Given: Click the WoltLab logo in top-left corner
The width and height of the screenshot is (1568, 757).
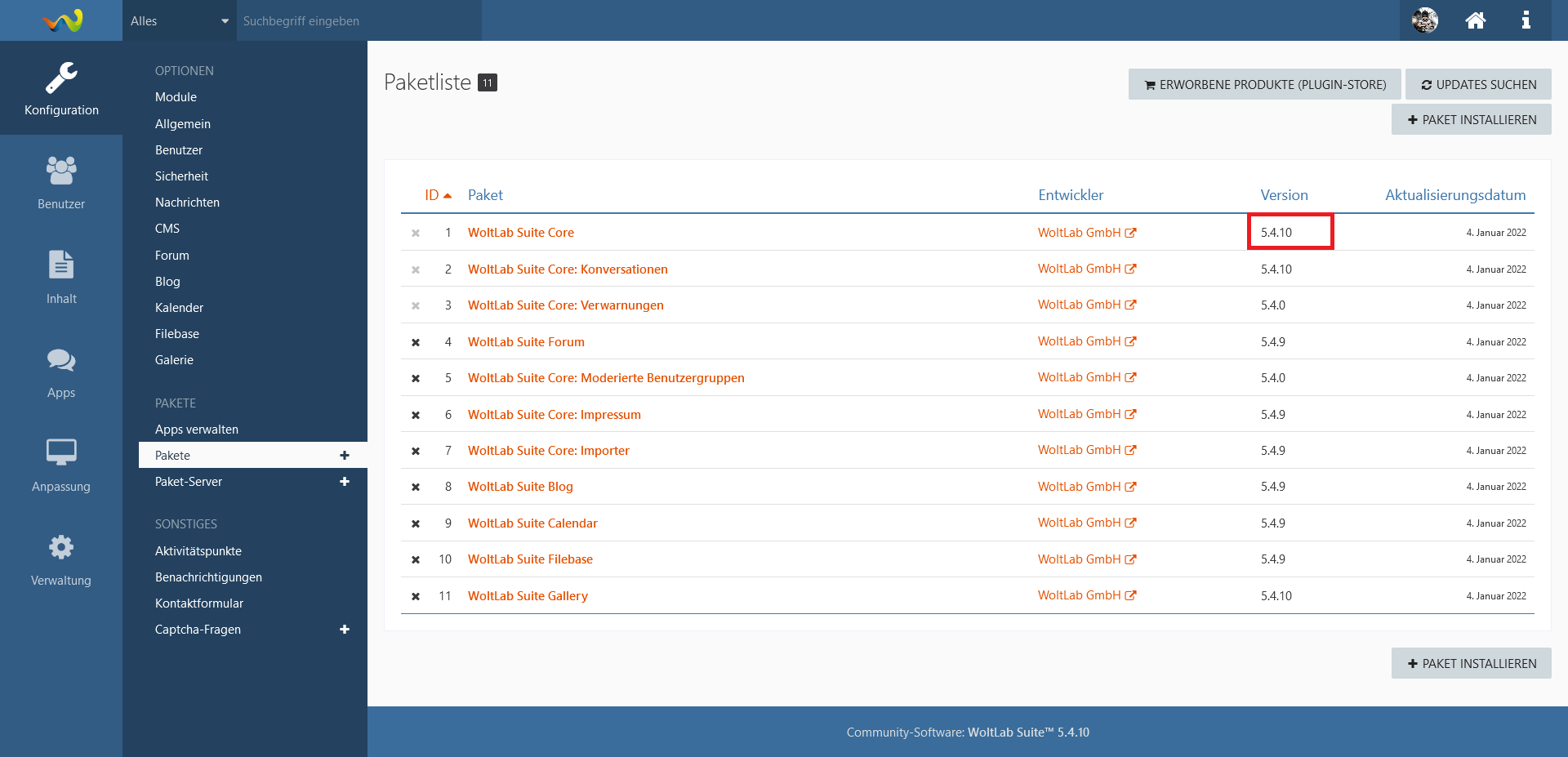Looking at the screenshot, I should point(62,20).
